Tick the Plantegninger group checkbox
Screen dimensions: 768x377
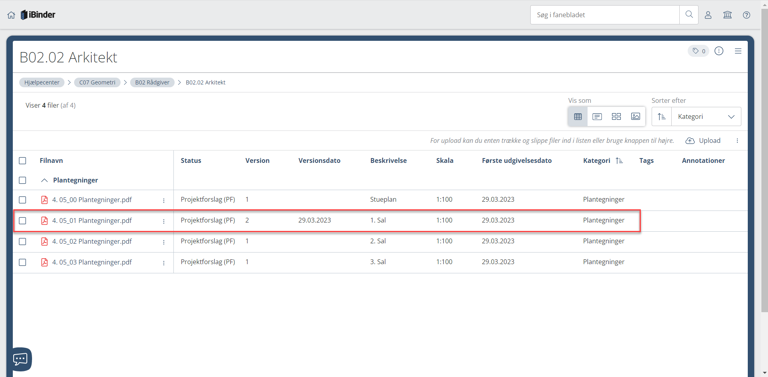(23, 180)
